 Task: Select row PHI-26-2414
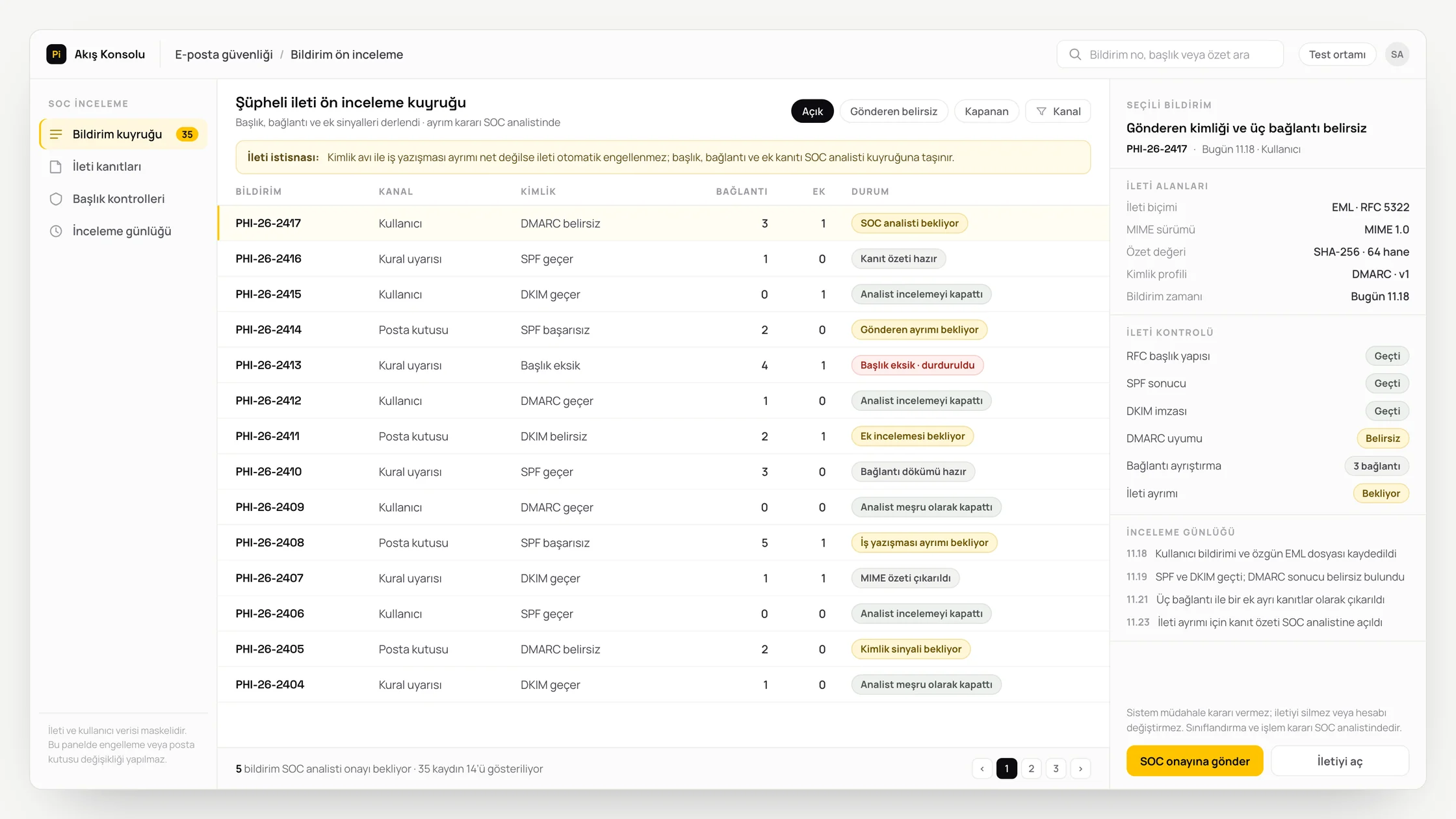(664, 330)
